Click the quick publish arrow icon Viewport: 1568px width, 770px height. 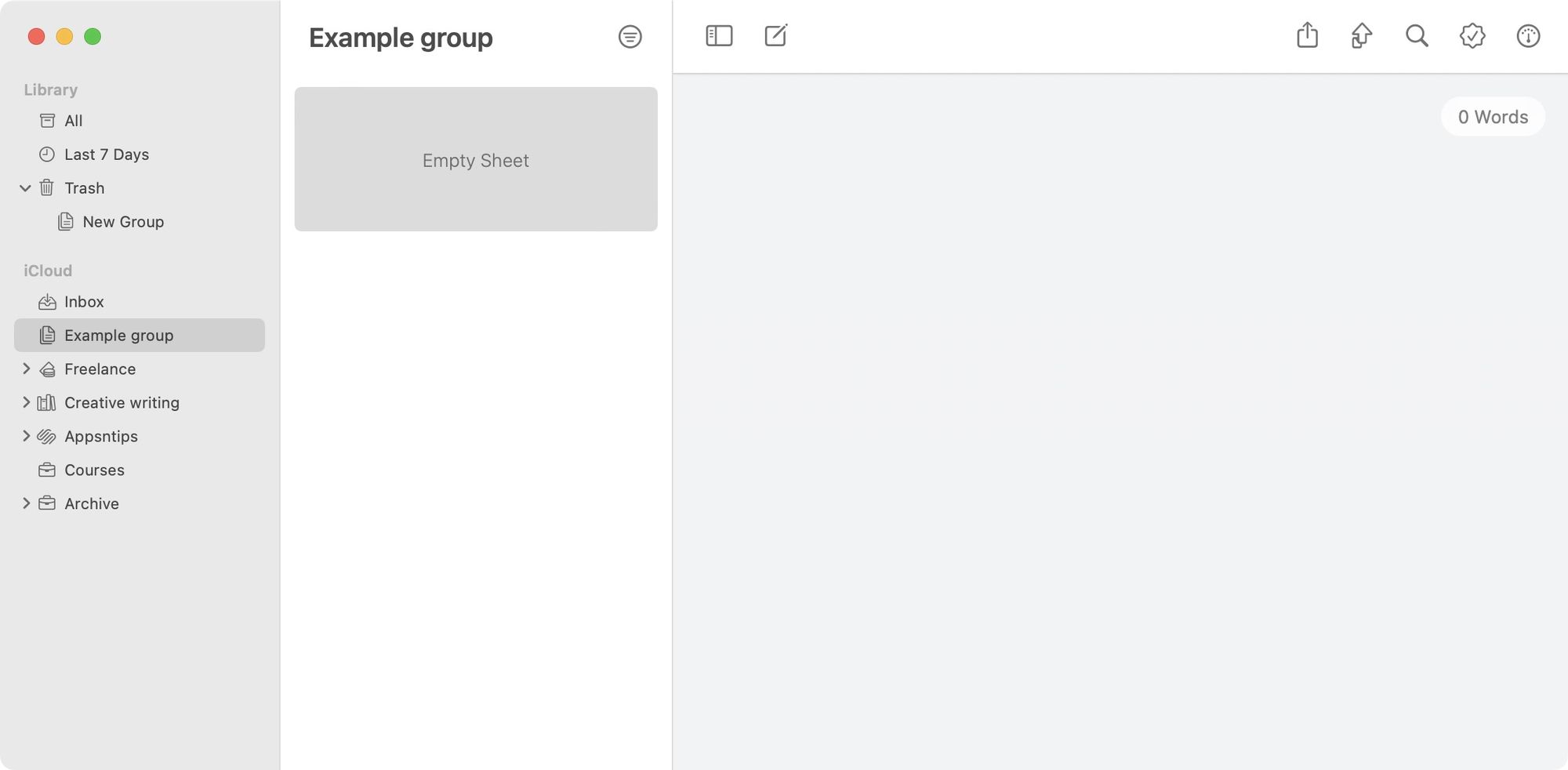[1362, 36]
